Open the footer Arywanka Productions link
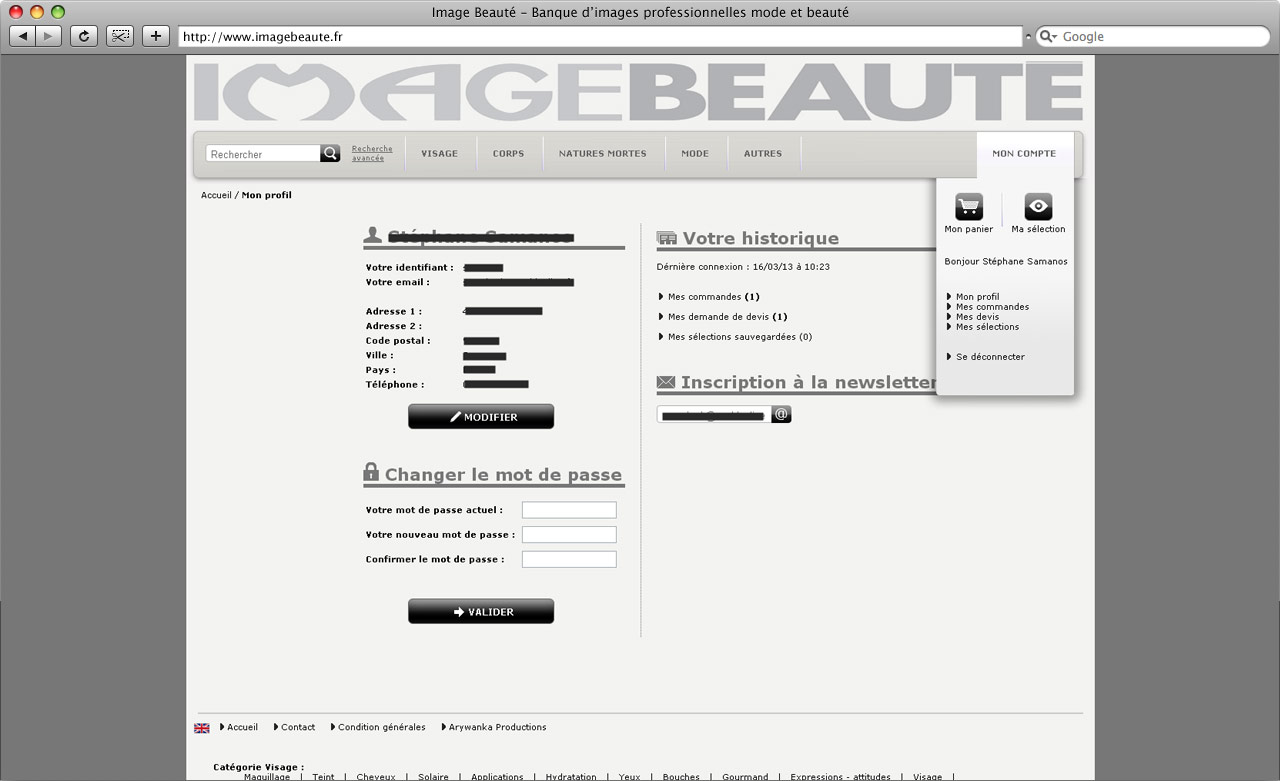 pyautogui.click(x=494, y=728)
